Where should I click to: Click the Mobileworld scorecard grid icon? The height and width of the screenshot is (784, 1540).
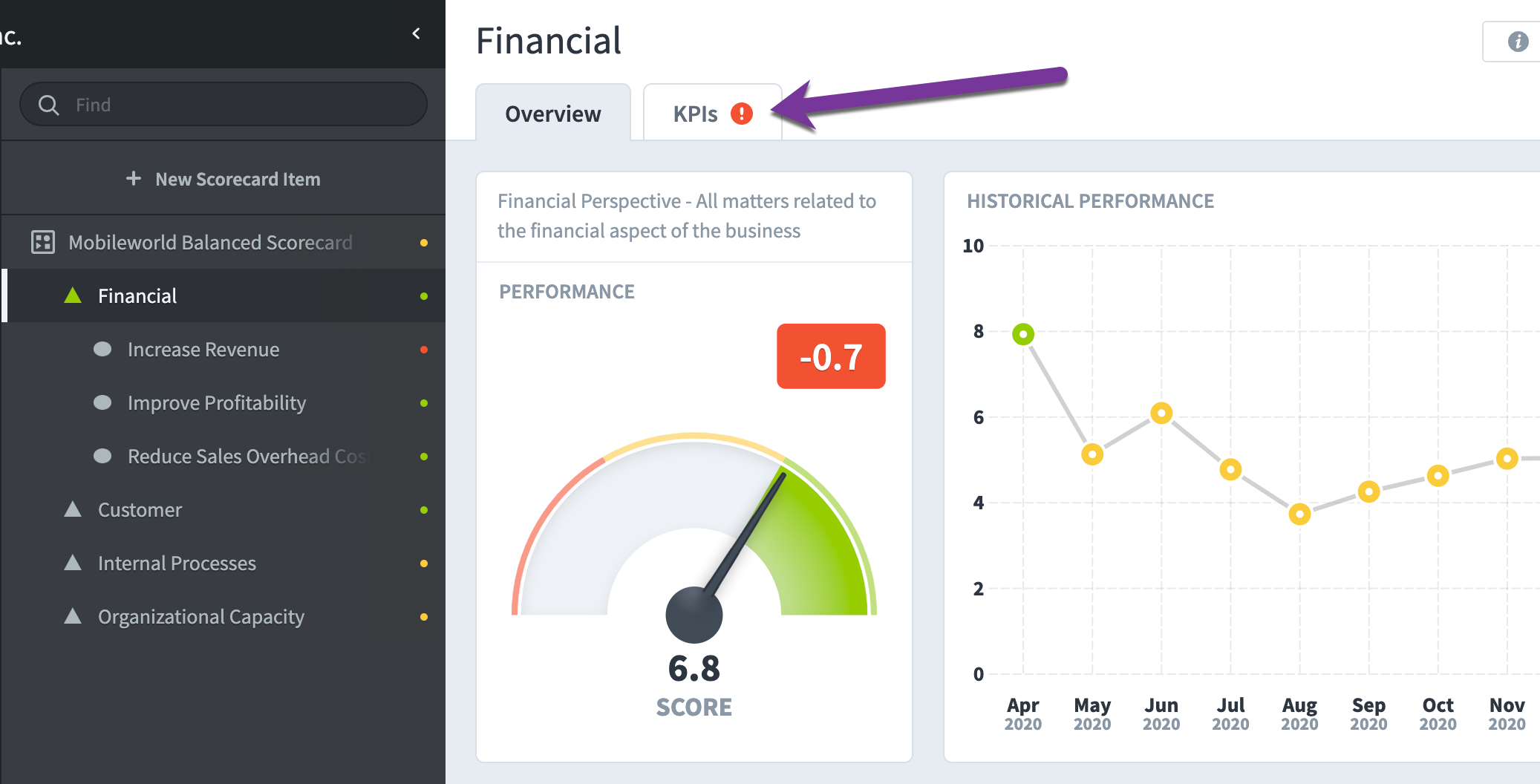pos(43,242)
